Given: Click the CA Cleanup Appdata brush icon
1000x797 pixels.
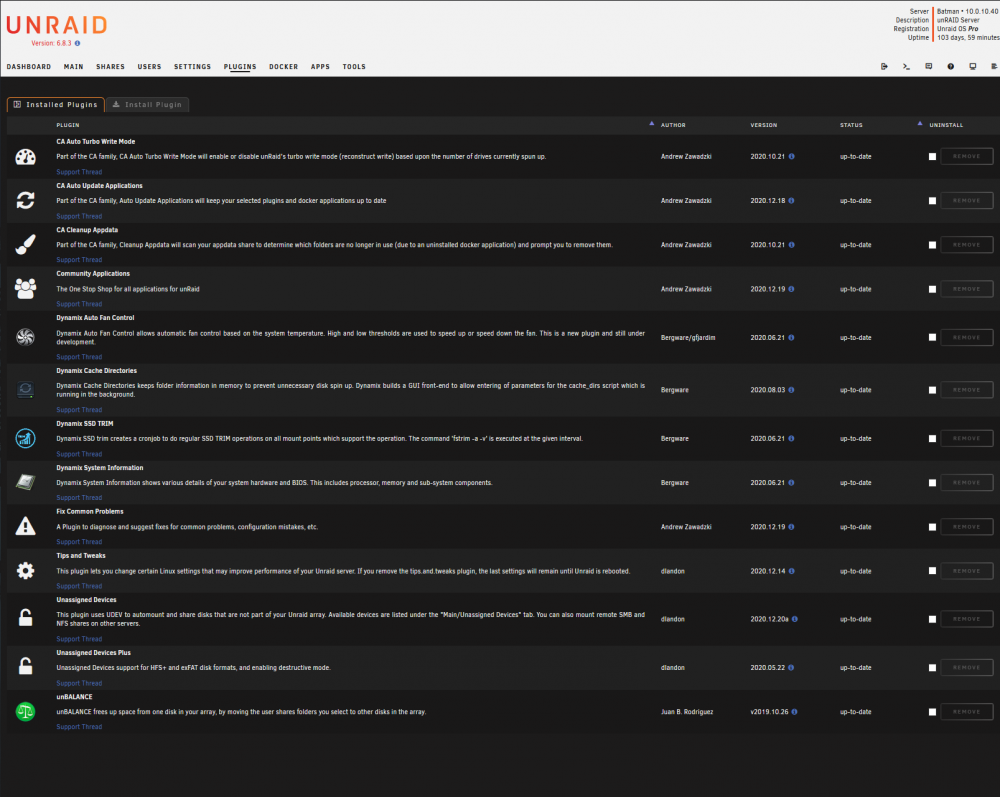Looking at the screenshot, I should pyautogui.click(x=26, y=245).
